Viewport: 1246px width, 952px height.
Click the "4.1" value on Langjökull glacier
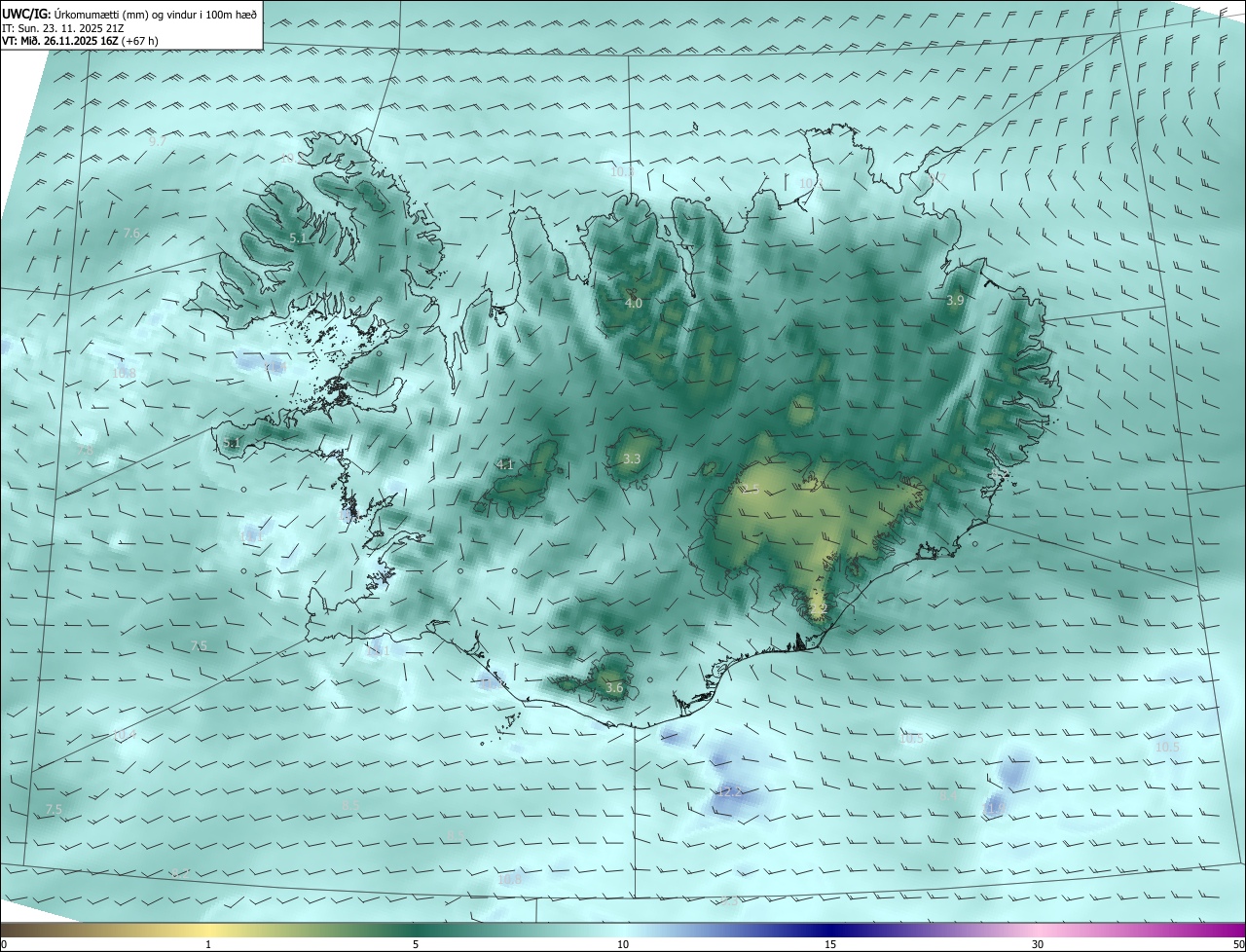pyautogui.click(x=505, y=465)
